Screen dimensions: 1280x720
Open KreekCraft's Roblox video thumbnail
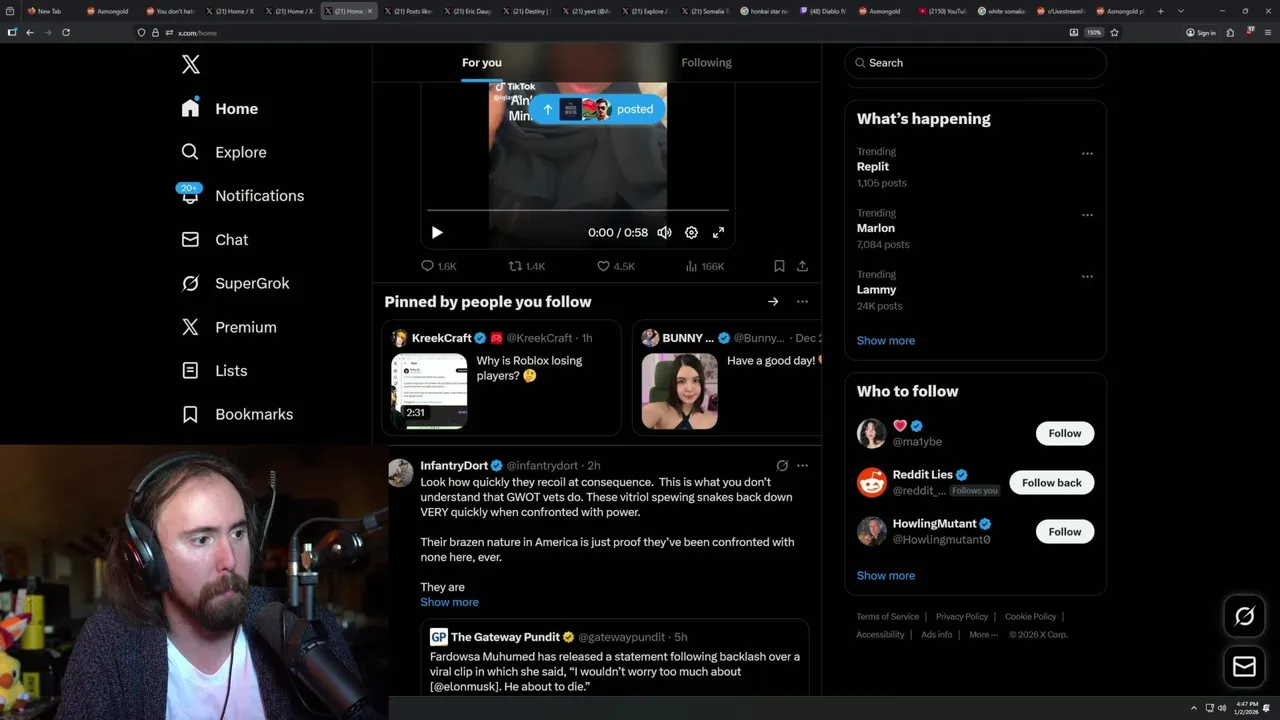tap(429, 391)
